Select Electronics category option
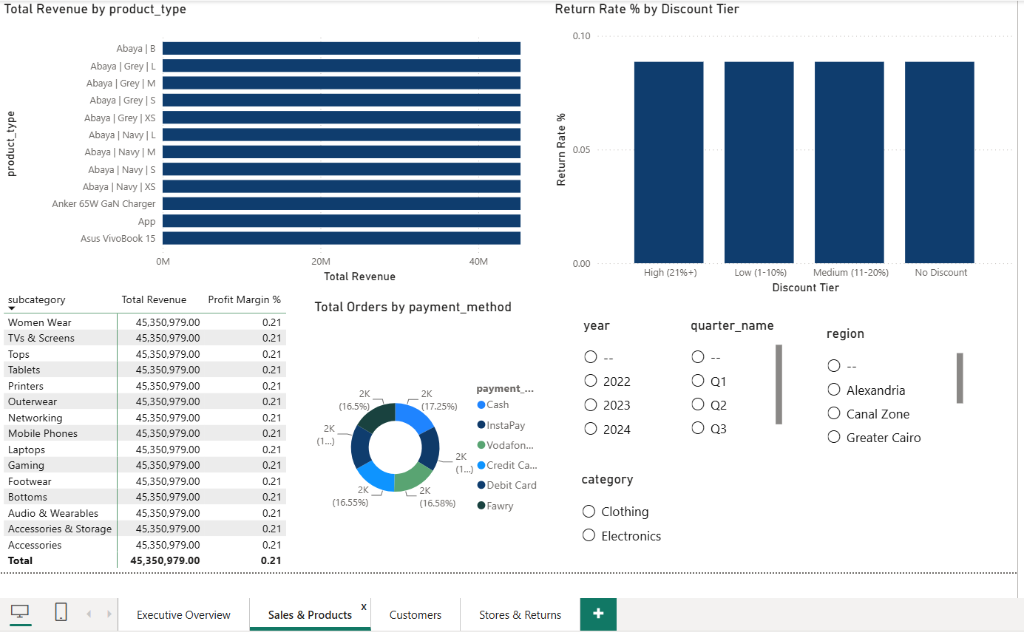The height and width of the screenshot is (632, 1024). (589, 535)
